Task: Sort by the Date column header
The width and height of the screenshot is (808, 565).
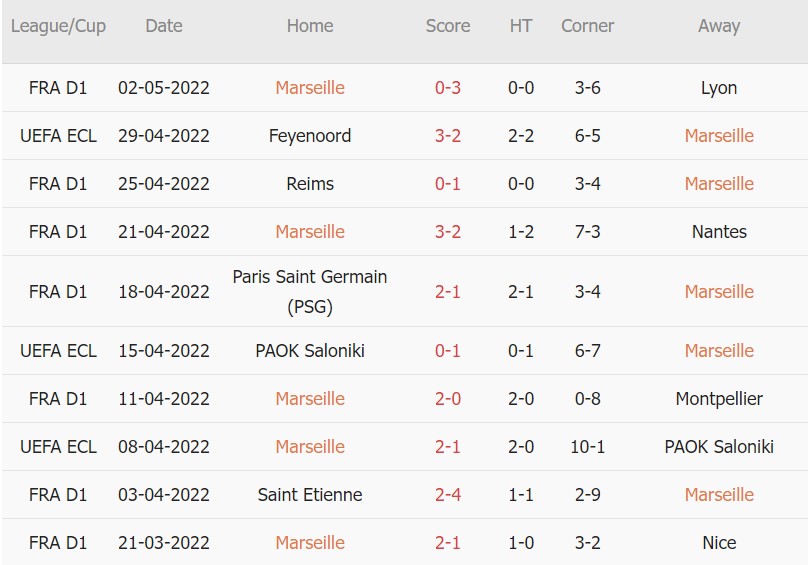Action: click(x=164, y=26)
